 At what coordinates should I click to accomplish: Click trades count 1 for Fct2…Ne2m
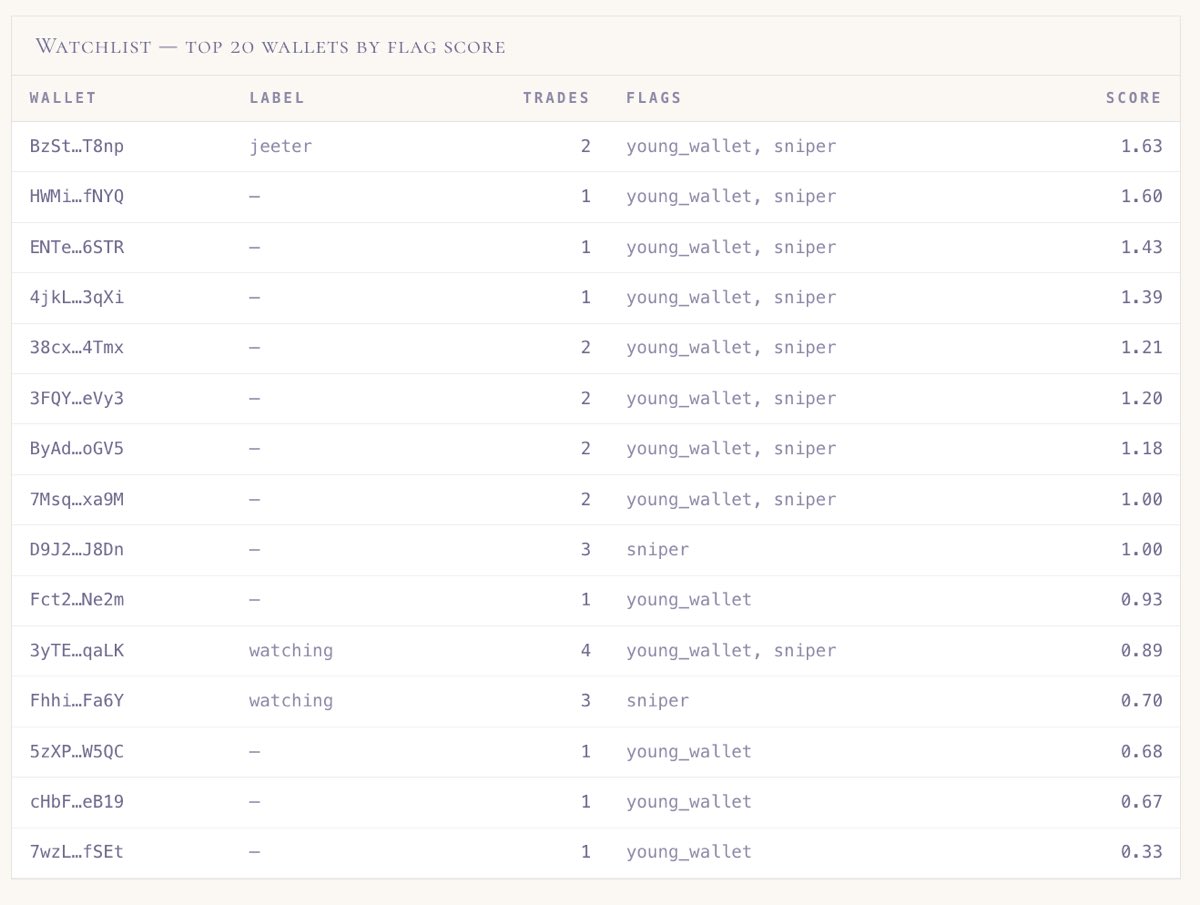click(586, 599)
